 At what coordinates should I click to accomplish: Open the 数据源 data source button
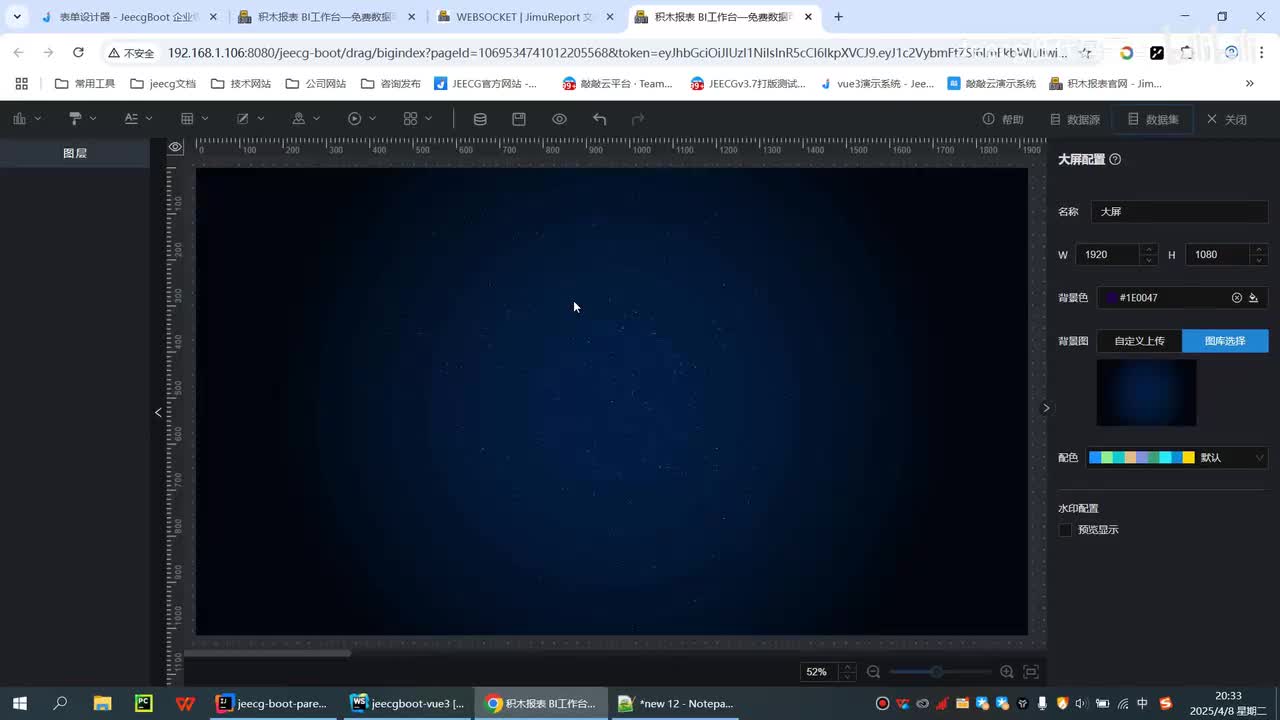[x=1075, y=119]
